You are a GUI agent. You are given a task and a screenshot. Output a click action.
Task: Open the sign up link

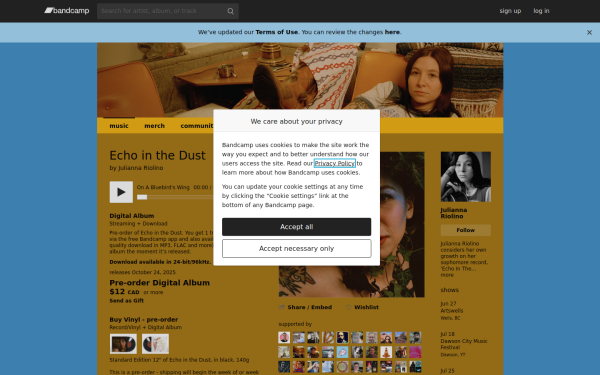click(x=510, y=11)
